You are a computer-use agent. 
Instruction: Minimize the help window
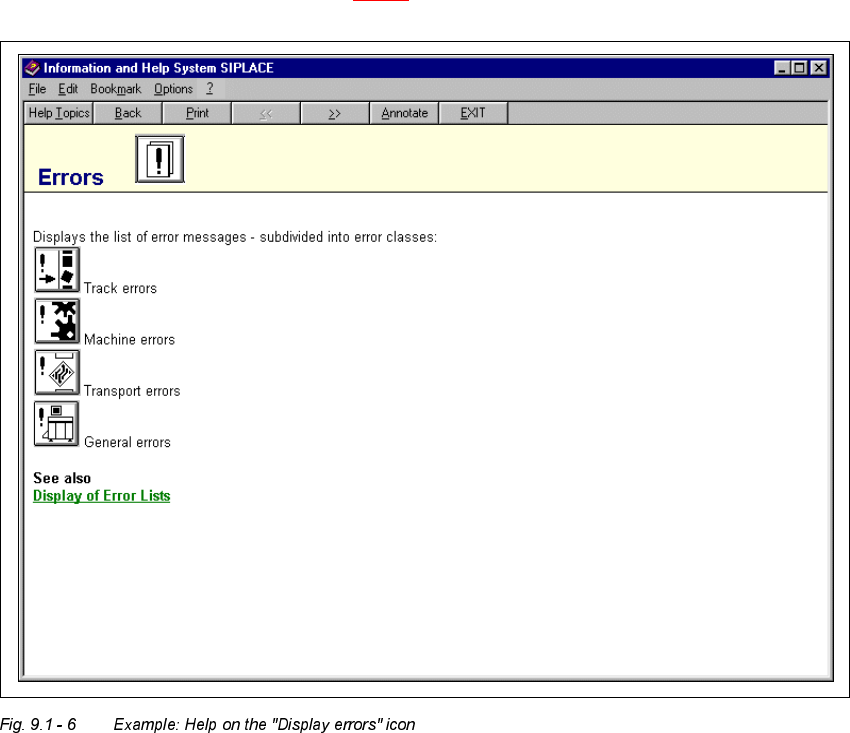click(x=782, y=68)
